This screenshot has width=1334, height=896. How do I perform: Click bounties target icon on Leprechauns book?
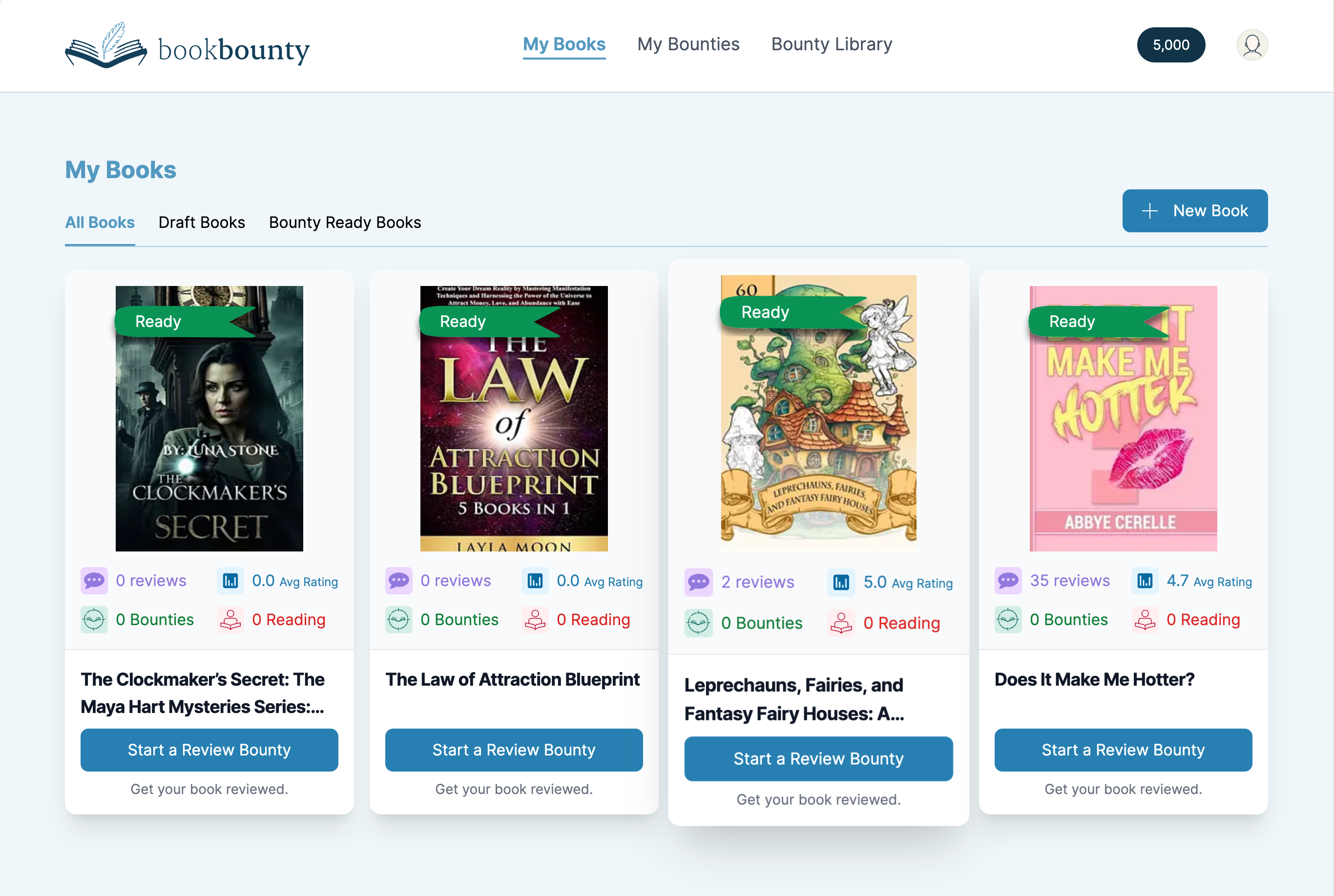tap(698, 623)
